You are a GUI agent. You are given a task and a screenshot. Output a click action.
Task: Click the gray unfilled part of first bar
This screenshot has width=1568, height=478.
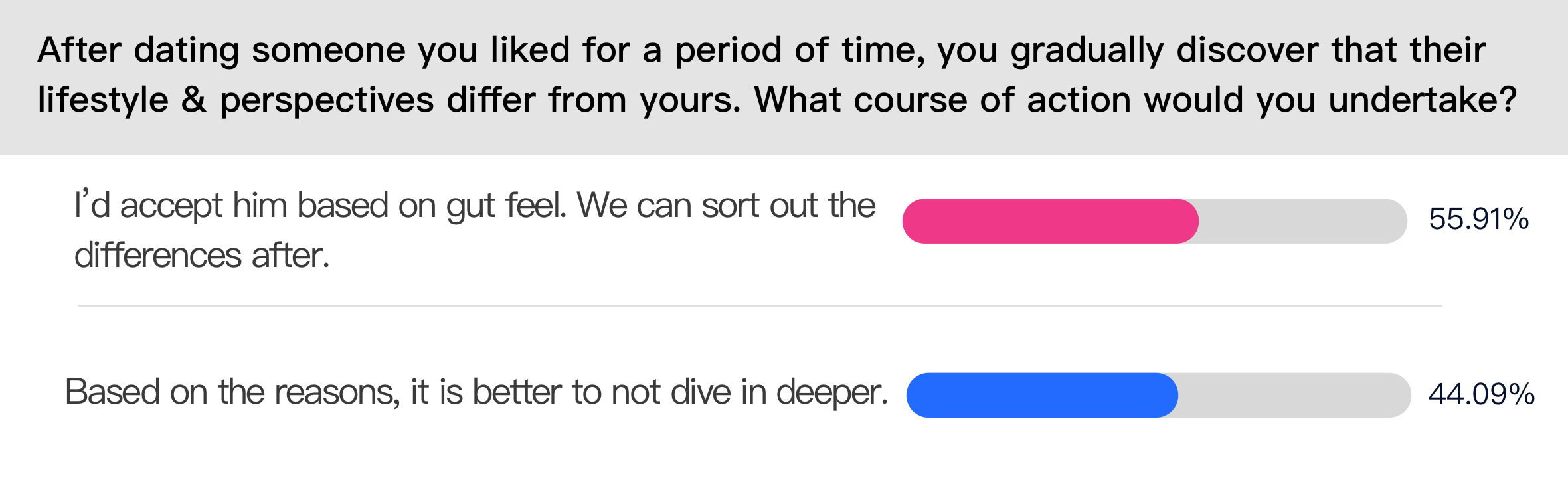[x=1303, y=221]
